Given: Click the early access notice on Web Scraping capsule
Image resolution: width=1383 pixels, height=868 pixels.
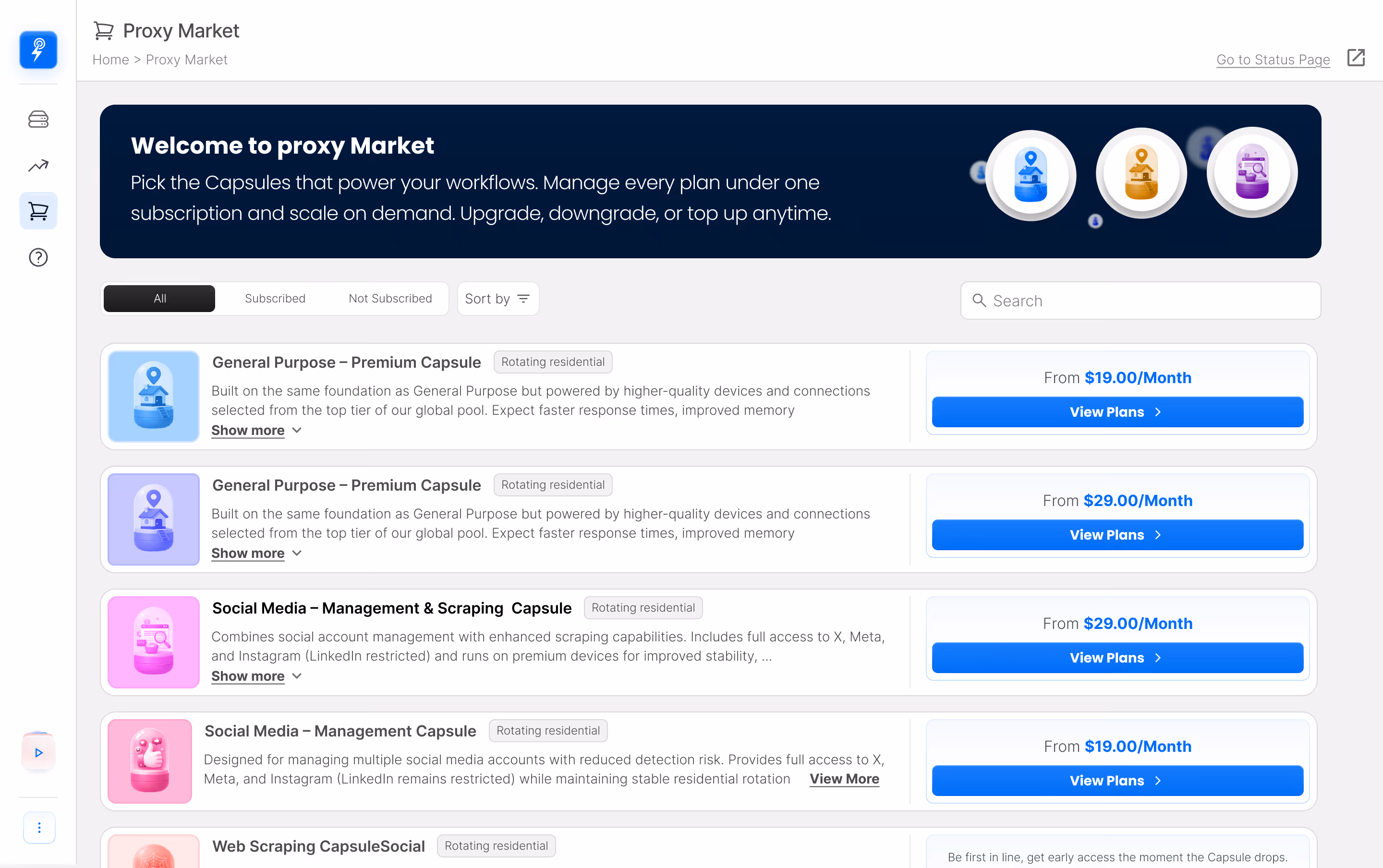Looking at the screenshot, I should (x=1117, y=856).
